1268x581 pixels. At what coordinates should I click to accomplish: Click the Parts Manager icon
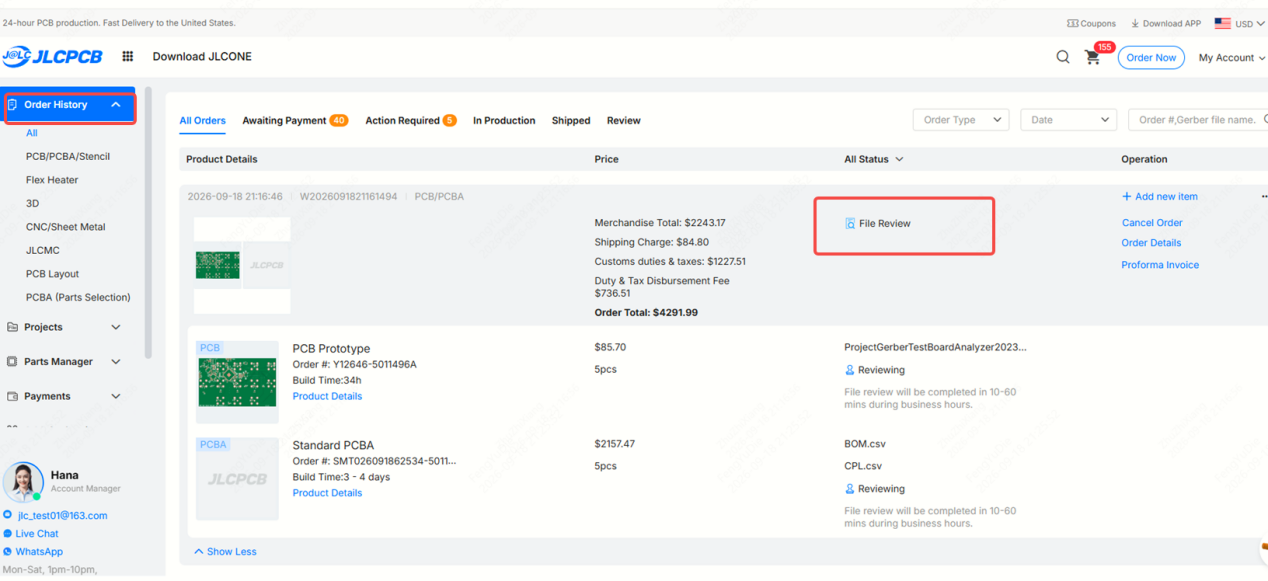pyautogui.click(x=13, y=362)
